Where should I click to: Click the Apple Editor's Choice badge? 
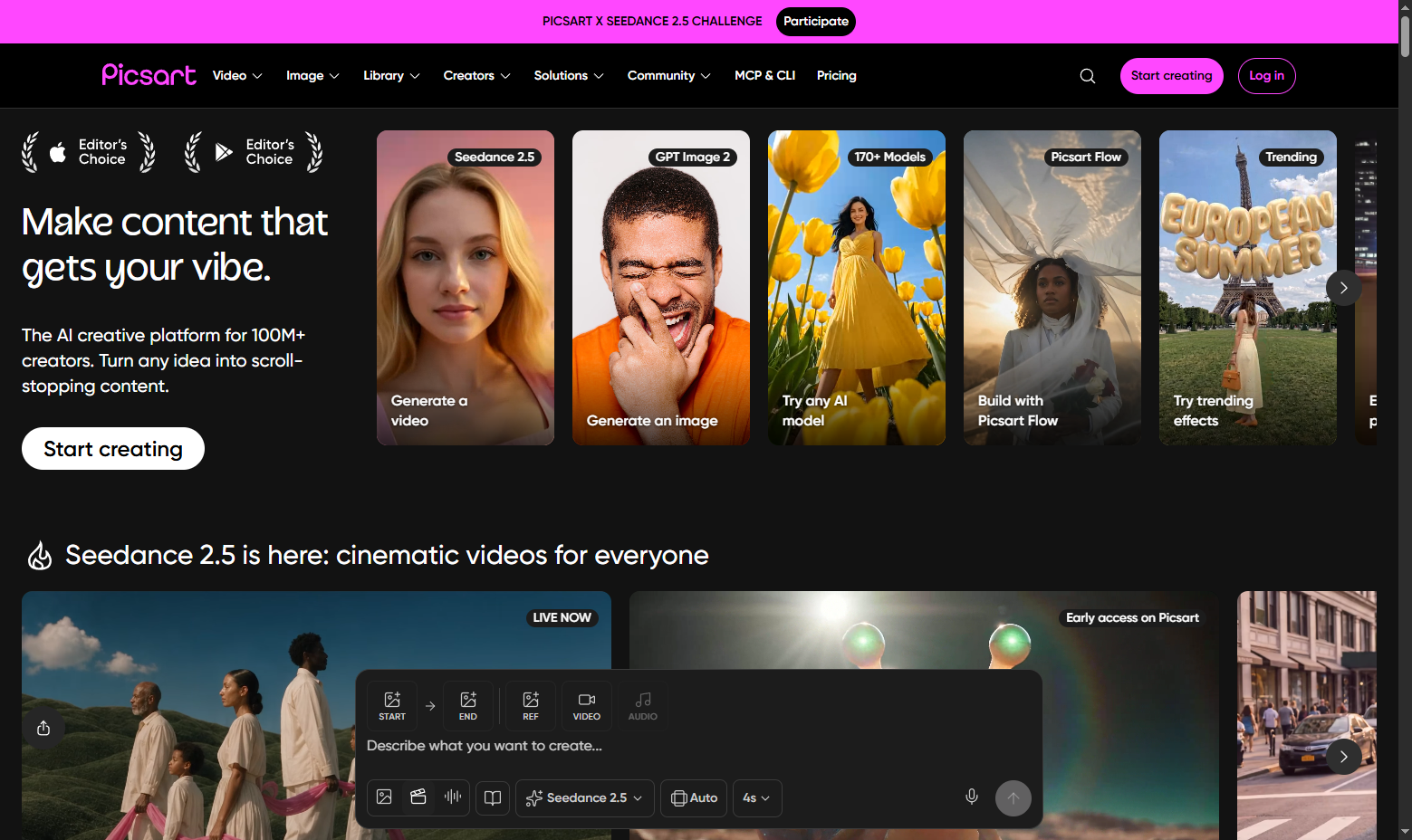click(89, 152)
